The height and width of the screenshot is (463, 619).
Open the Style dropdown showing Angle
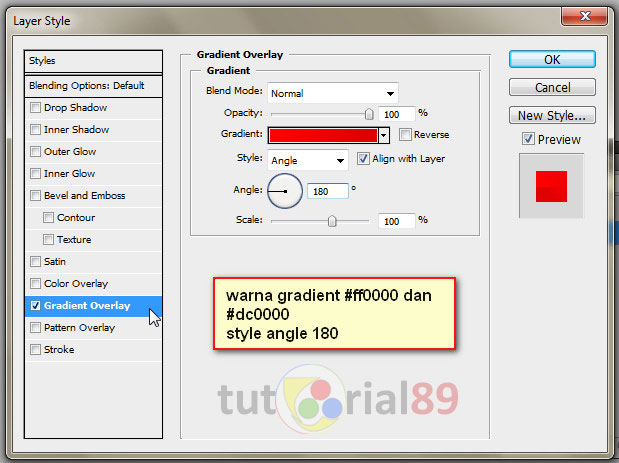(x=308, y=160)
